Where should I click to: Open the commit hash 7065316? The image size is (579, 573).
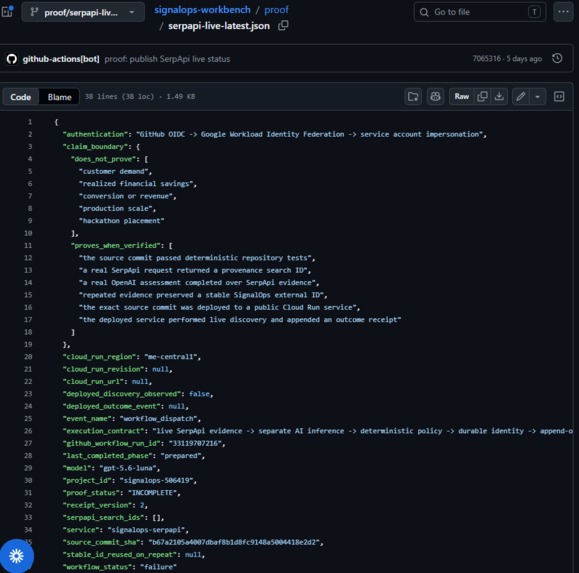pos(487,59)
